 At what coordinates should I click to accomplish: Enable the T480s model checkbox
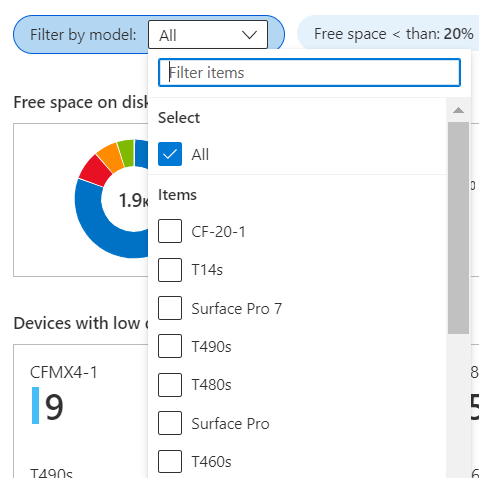170,385
